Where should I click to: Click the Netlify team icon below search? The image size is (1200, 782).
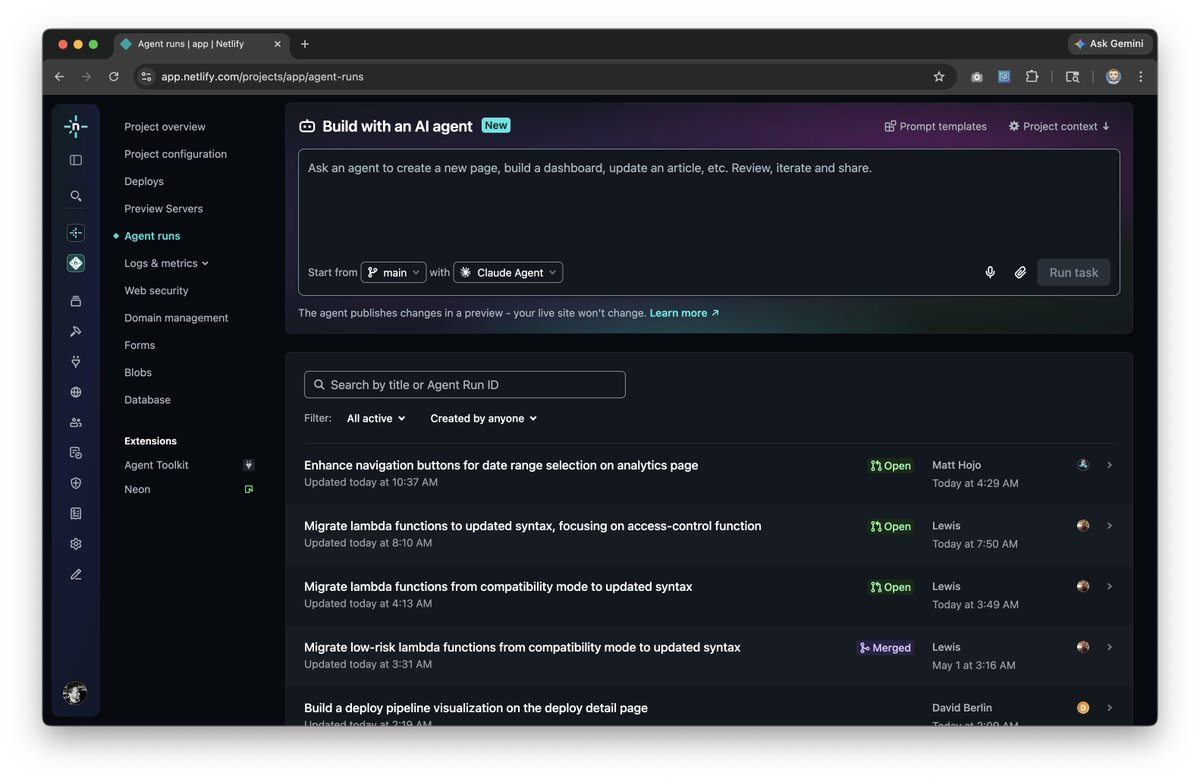point(76,233)
